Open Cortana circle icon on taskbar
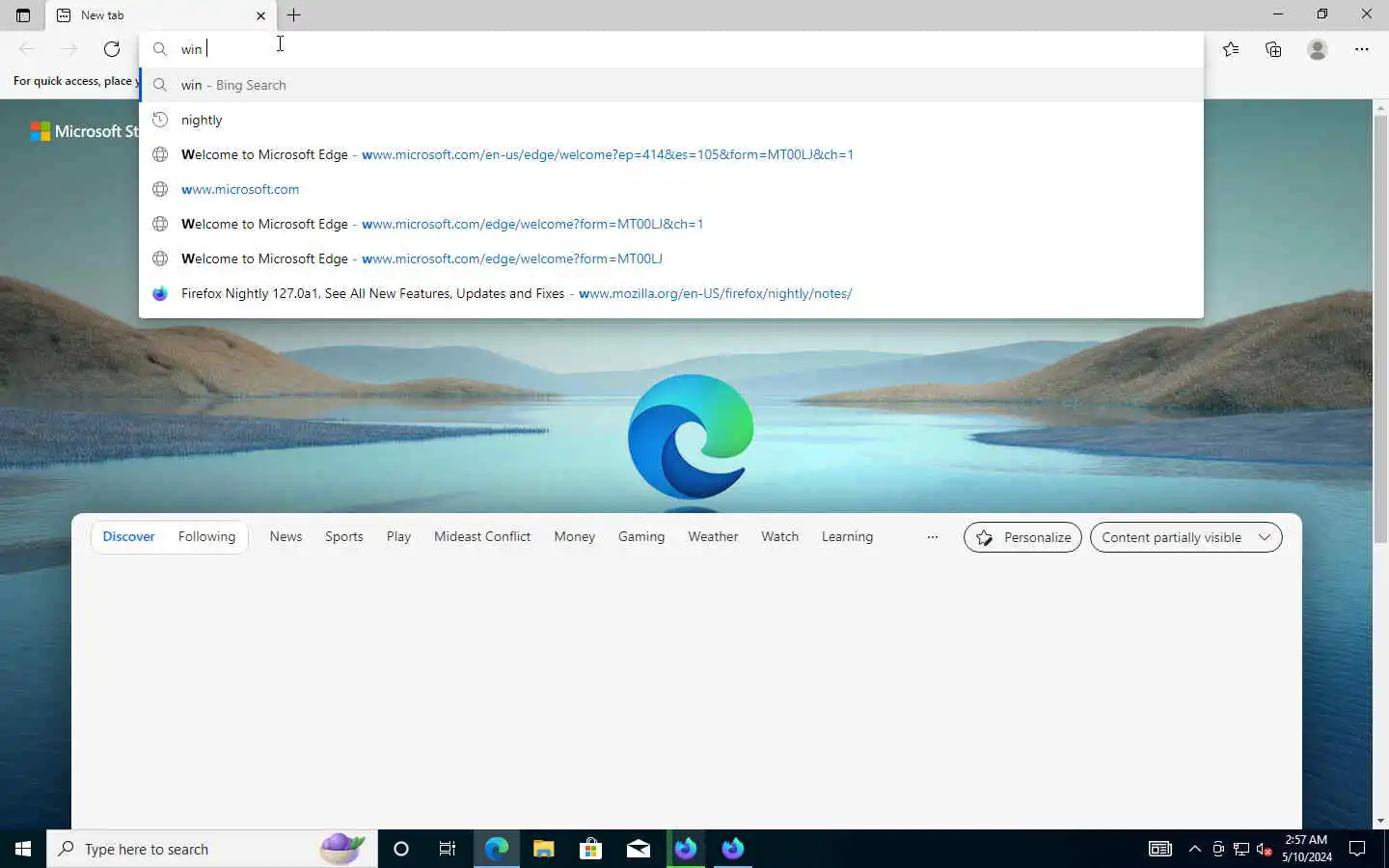 401,849
